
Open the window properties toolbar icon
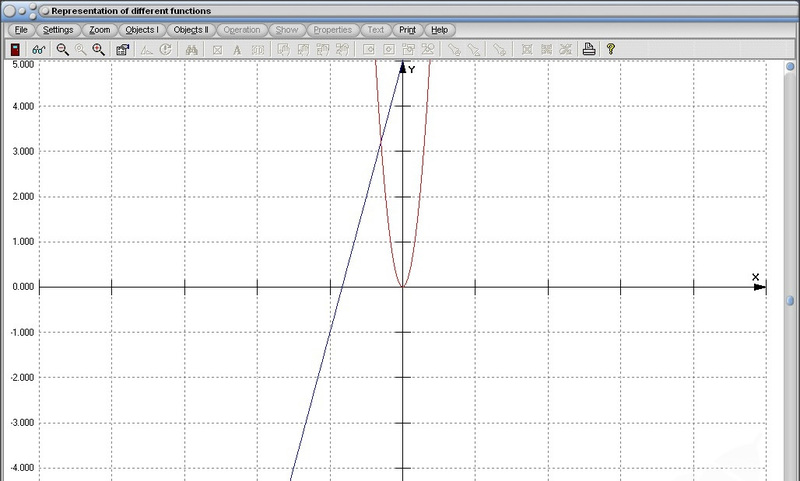point(122,49)
